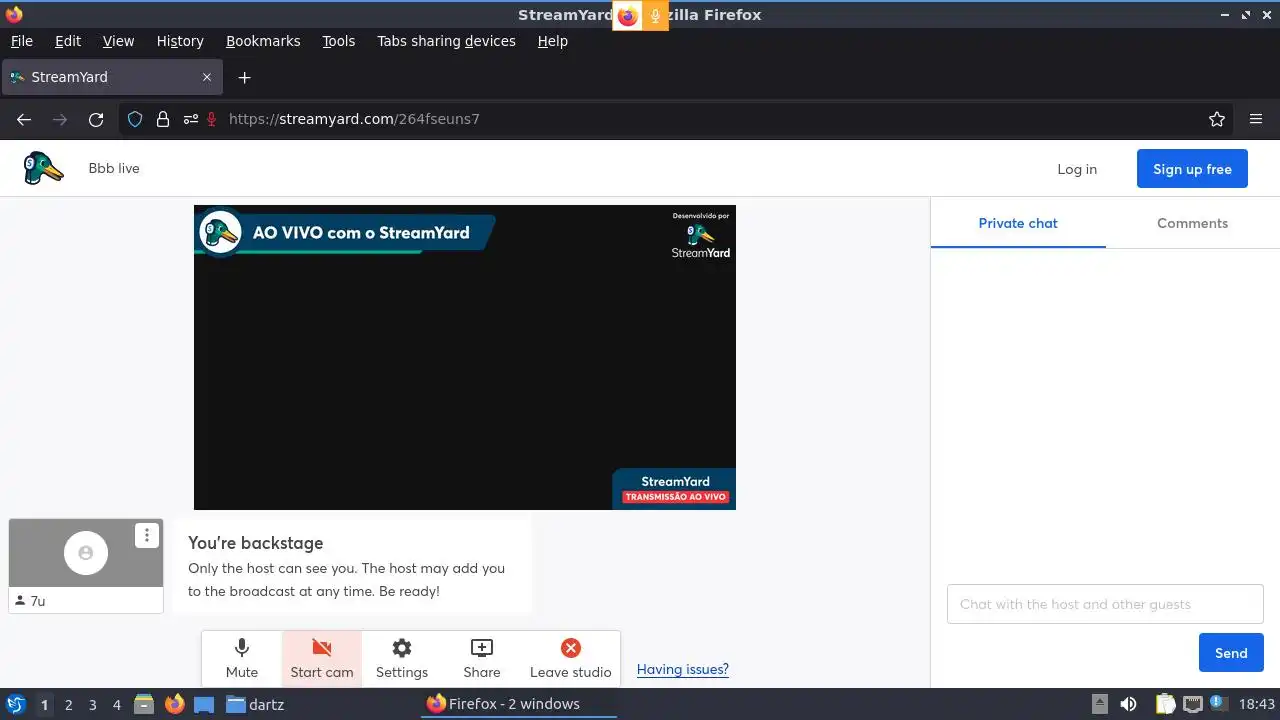Open the Tabs sharing devices menu
This screenshot has height=720, width=1280.
click(446, 41)
